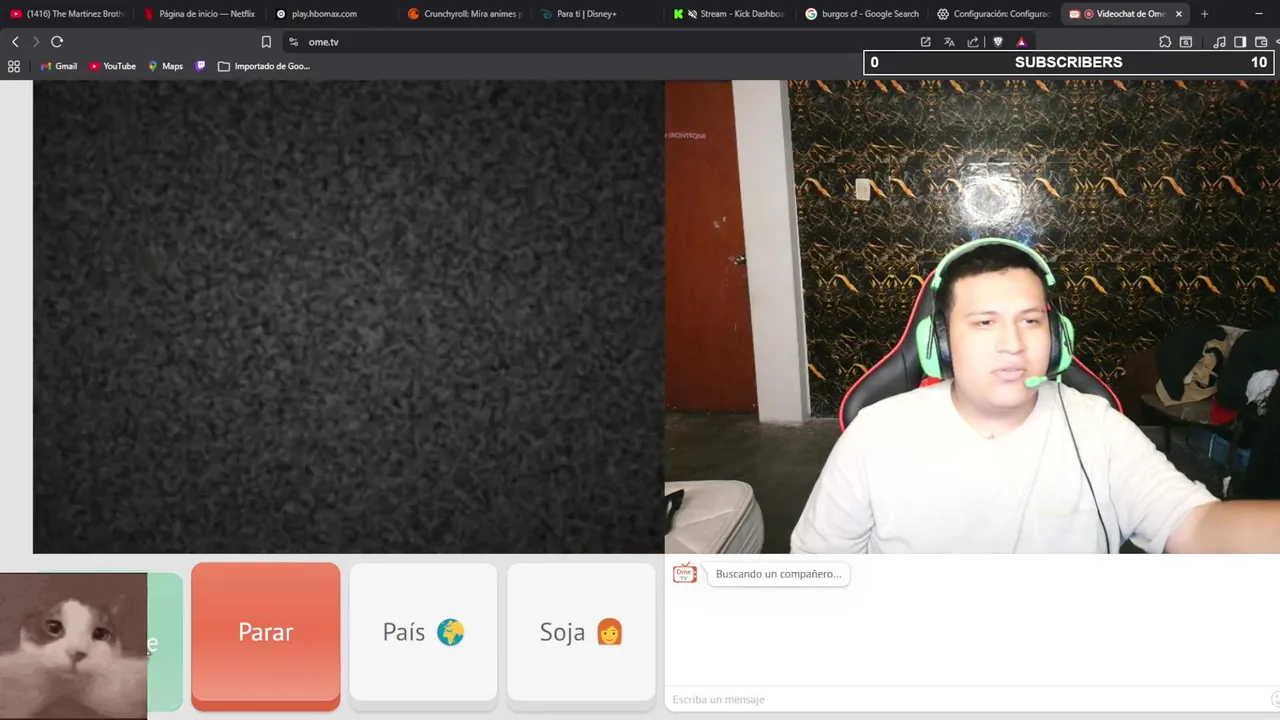
Task: Open the apps grid in bookmarks bar
Action: pos(14,66)
